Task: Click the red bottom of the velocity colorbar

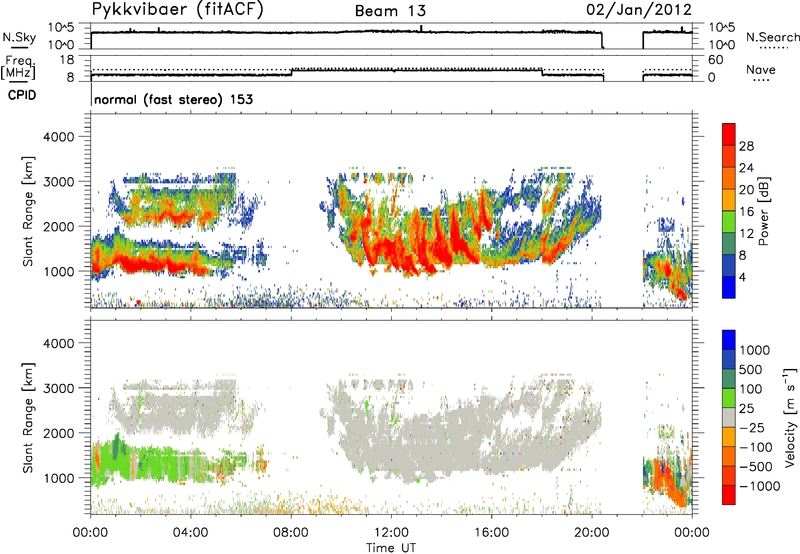Action: 729,495
